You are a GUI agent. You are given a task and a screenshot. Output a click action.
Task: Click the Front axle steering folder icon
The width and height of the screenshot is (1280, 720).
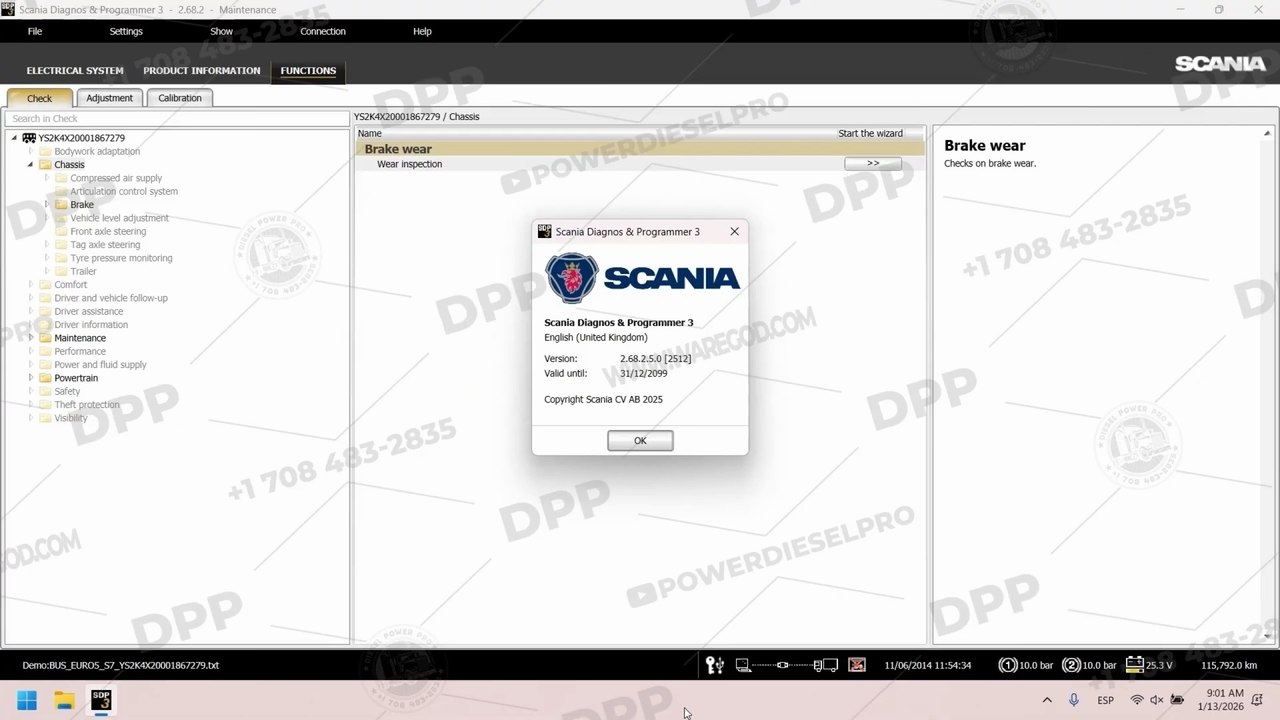pyautogui.click(x=61, y=231)
